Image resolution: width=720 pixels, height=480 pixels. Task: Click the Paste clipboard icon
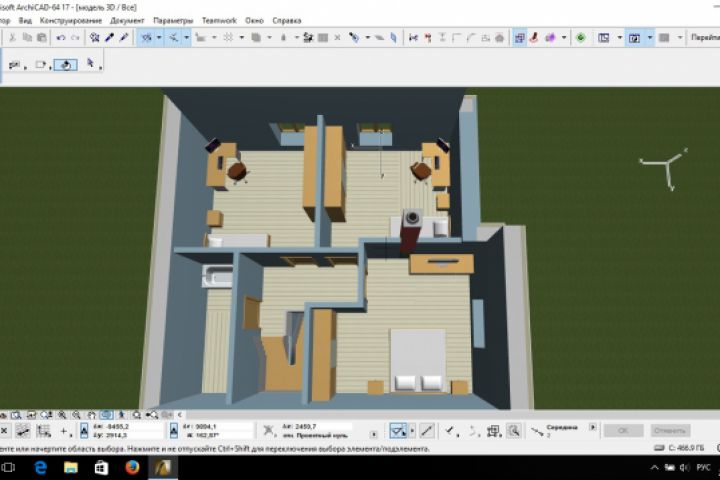coord(42,38)
